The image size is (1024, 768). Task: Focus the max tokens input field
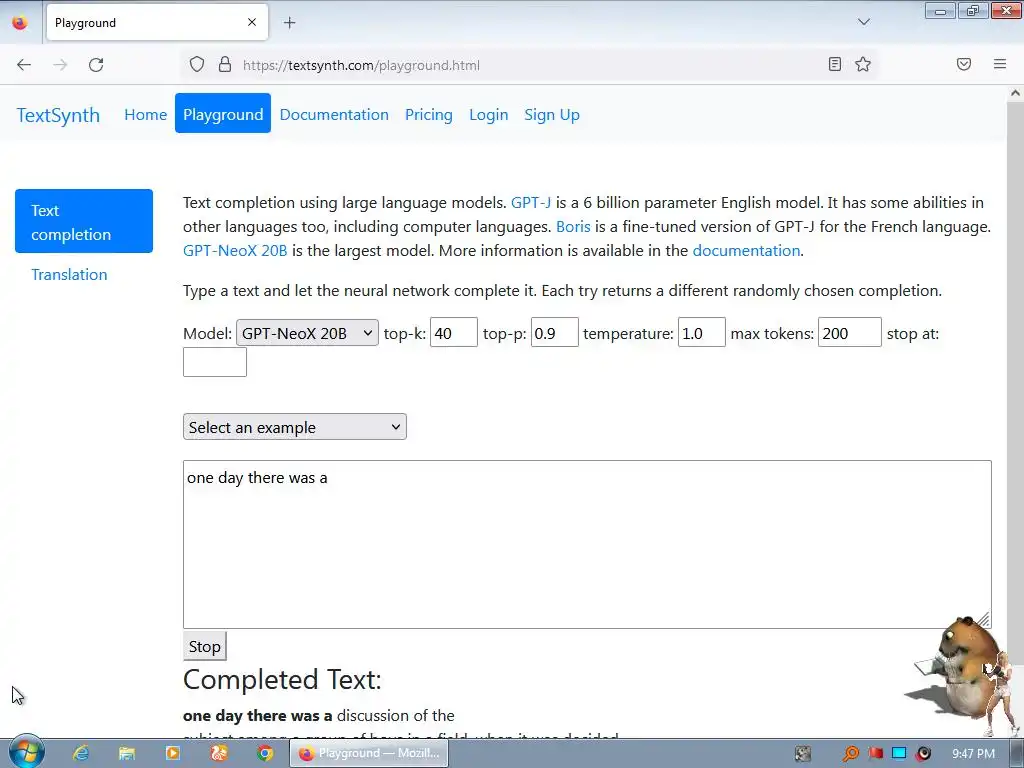[850, 333]
